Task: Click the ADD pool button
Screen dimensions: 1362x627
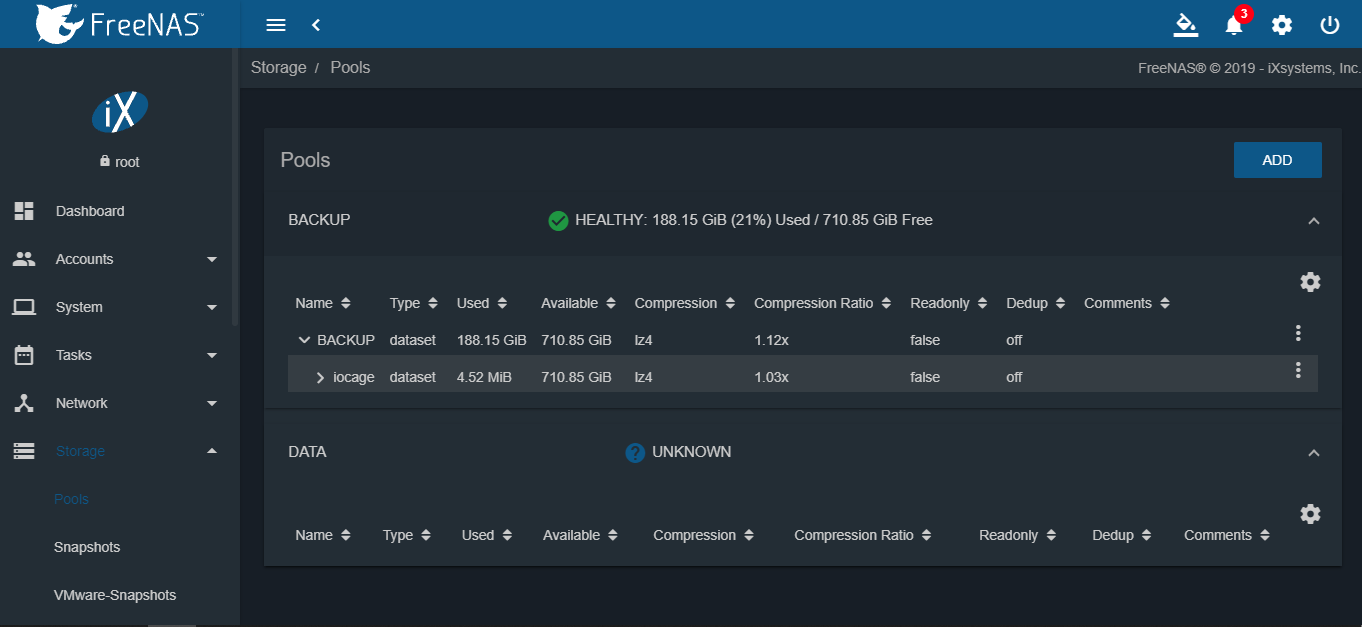Action: pyautogui.click(x=1277, y=160)
